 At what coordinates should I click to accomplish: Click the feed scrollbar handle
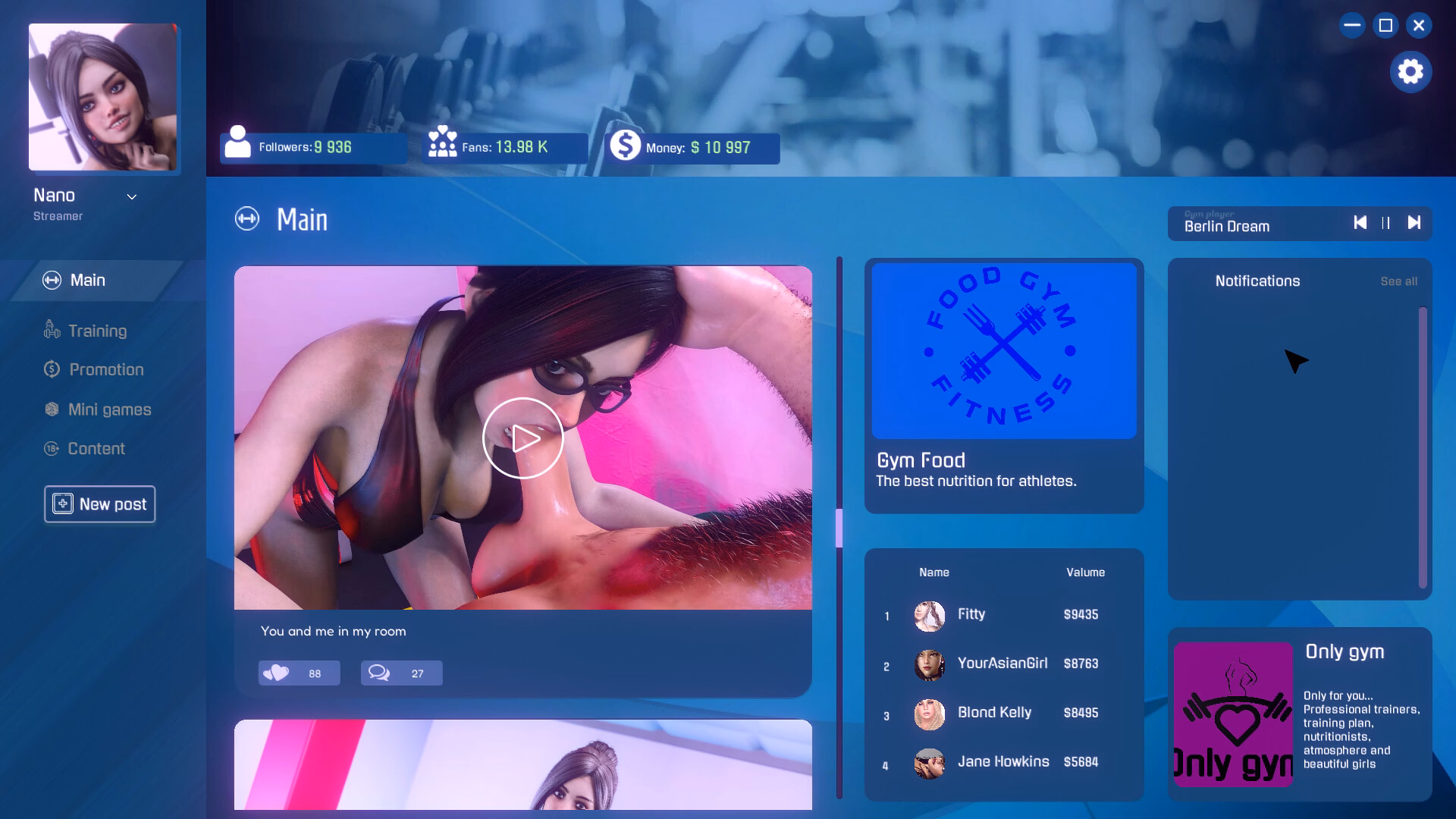click(x=839, y=528)
